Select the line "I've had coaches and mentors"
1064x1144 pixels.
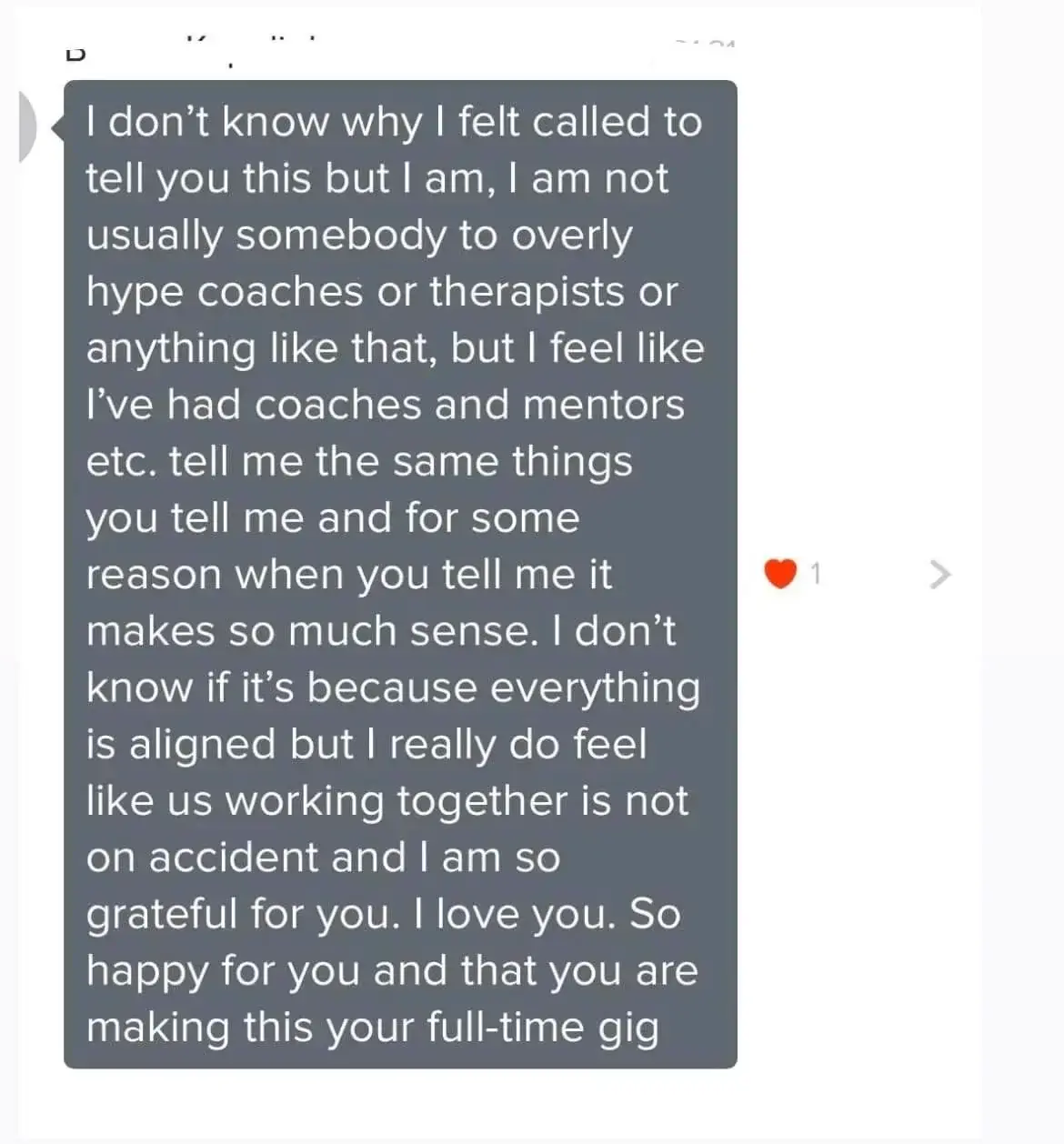pos(385,405)
